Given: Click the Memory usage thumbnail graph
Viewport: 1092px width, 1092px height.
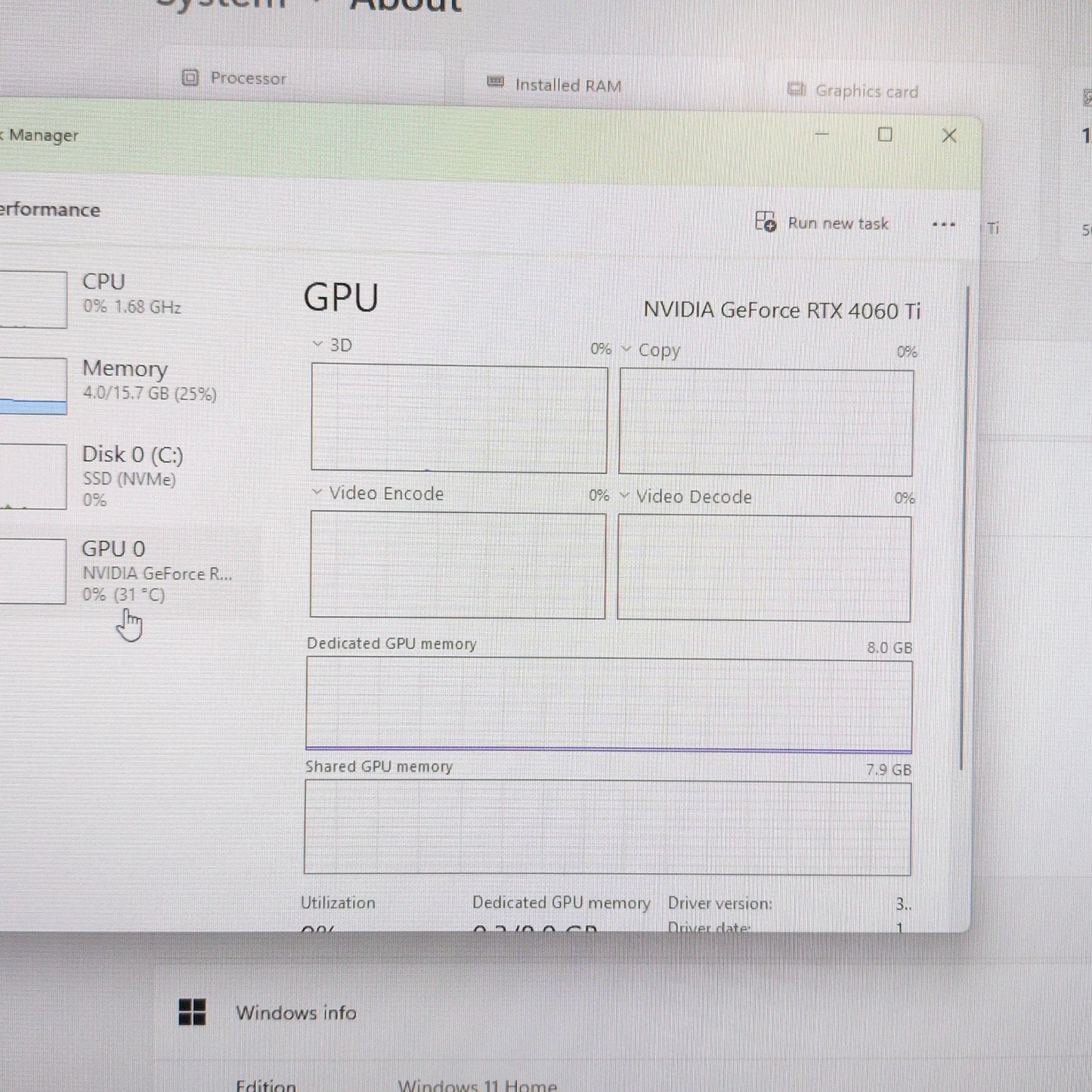Looking at the screenshot, I should (x=33, y=386).
